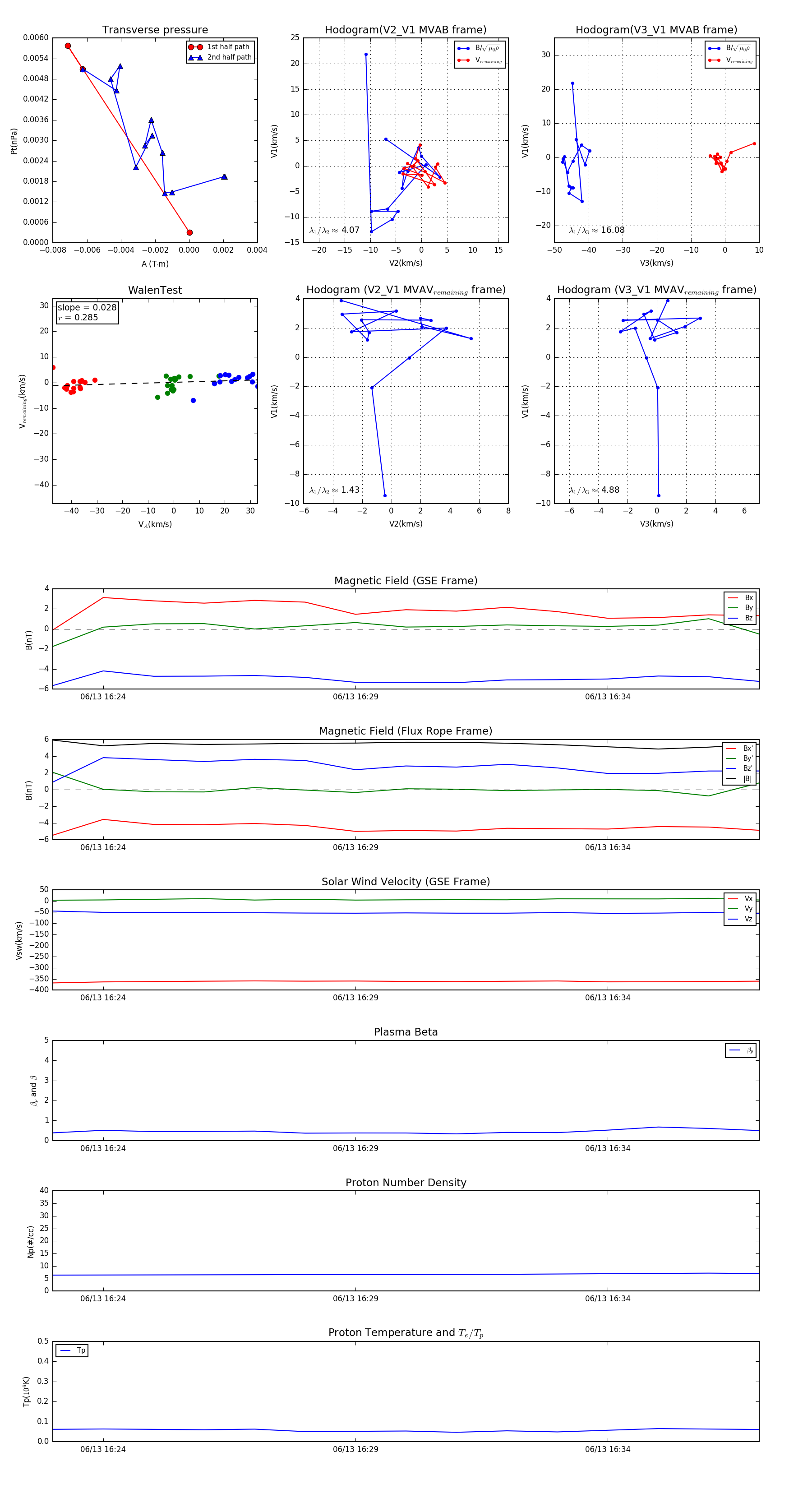Click the "r = 0.285" correlation text
The height and width of the screenshot is (1489, 812).
click(x=78, y=317)
